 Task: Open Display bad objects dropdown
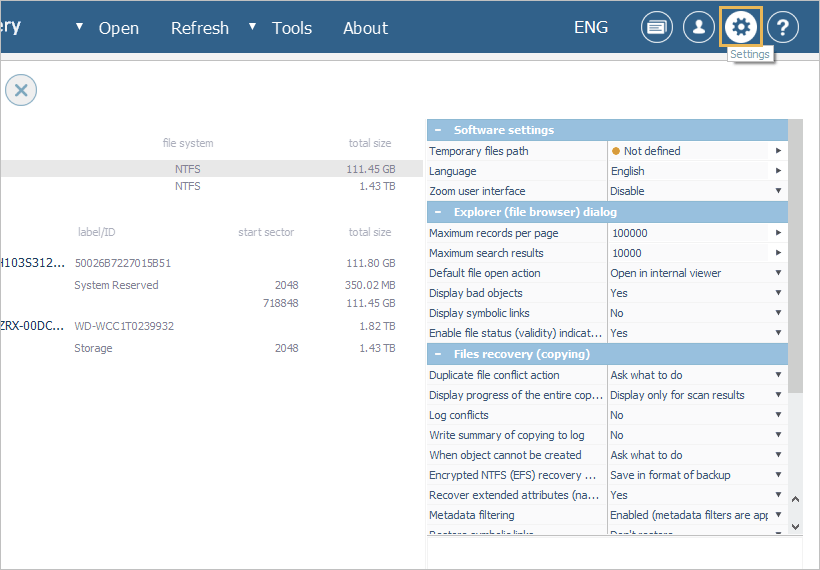[778, 293]
